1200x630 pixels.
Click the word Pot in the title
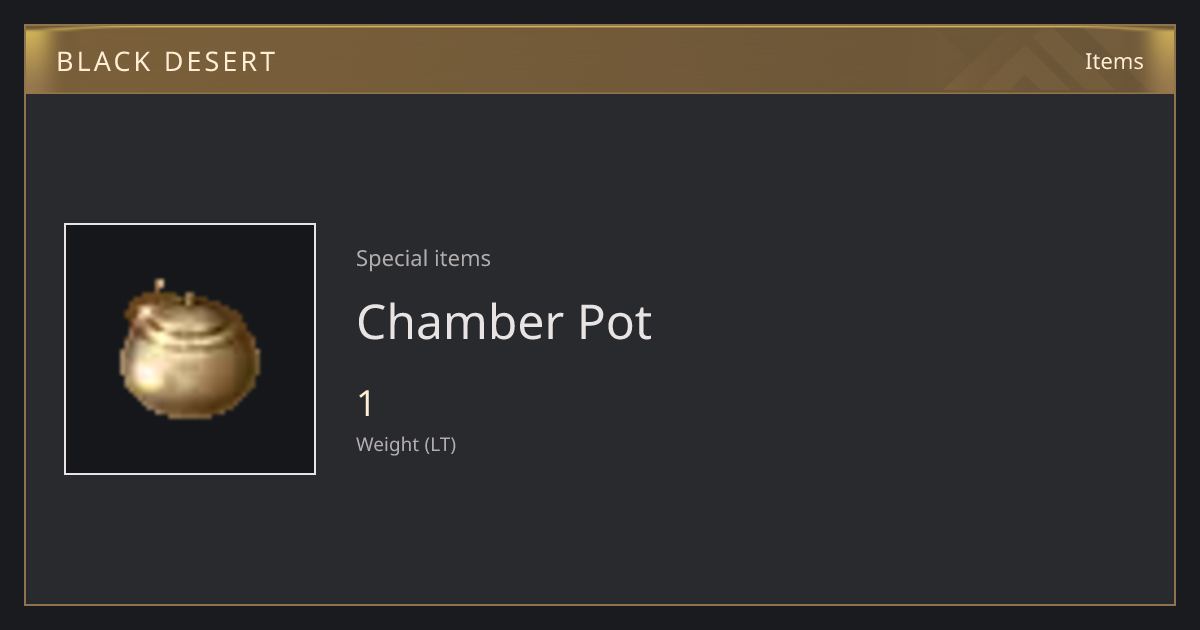coord(615,322)
